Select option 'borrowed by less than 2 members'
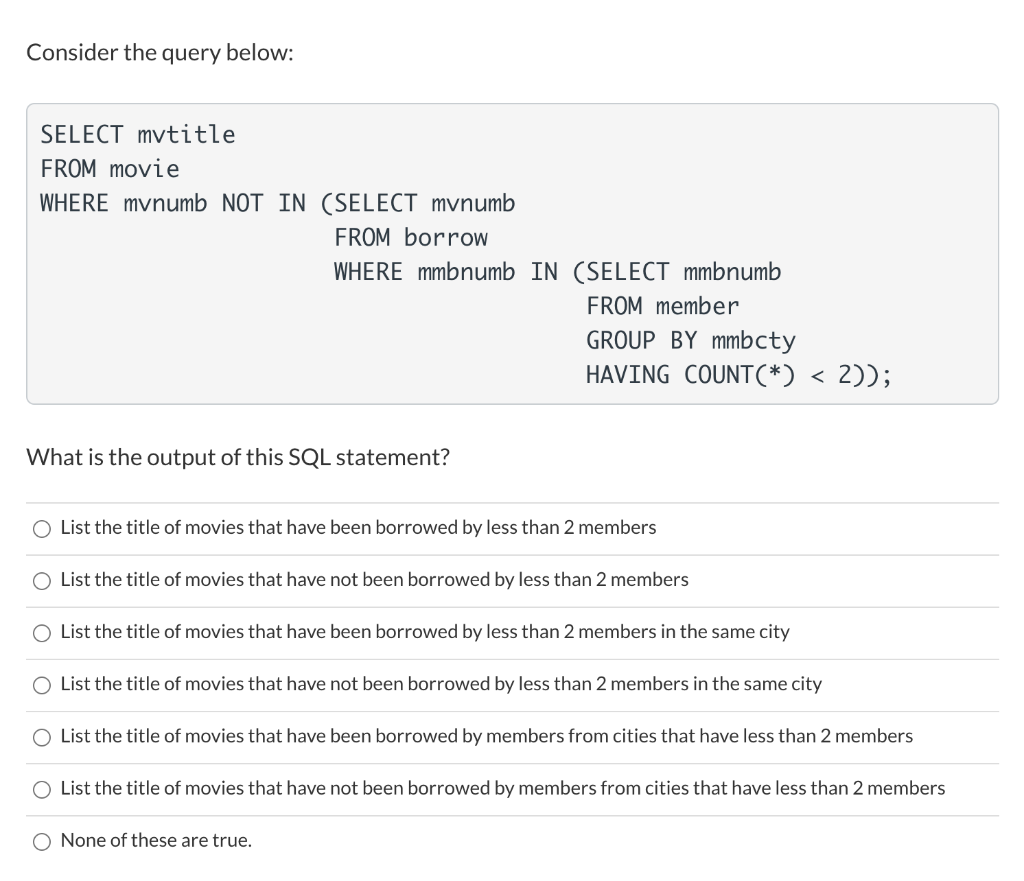The image size is (1024, 881). coord(358,527)
